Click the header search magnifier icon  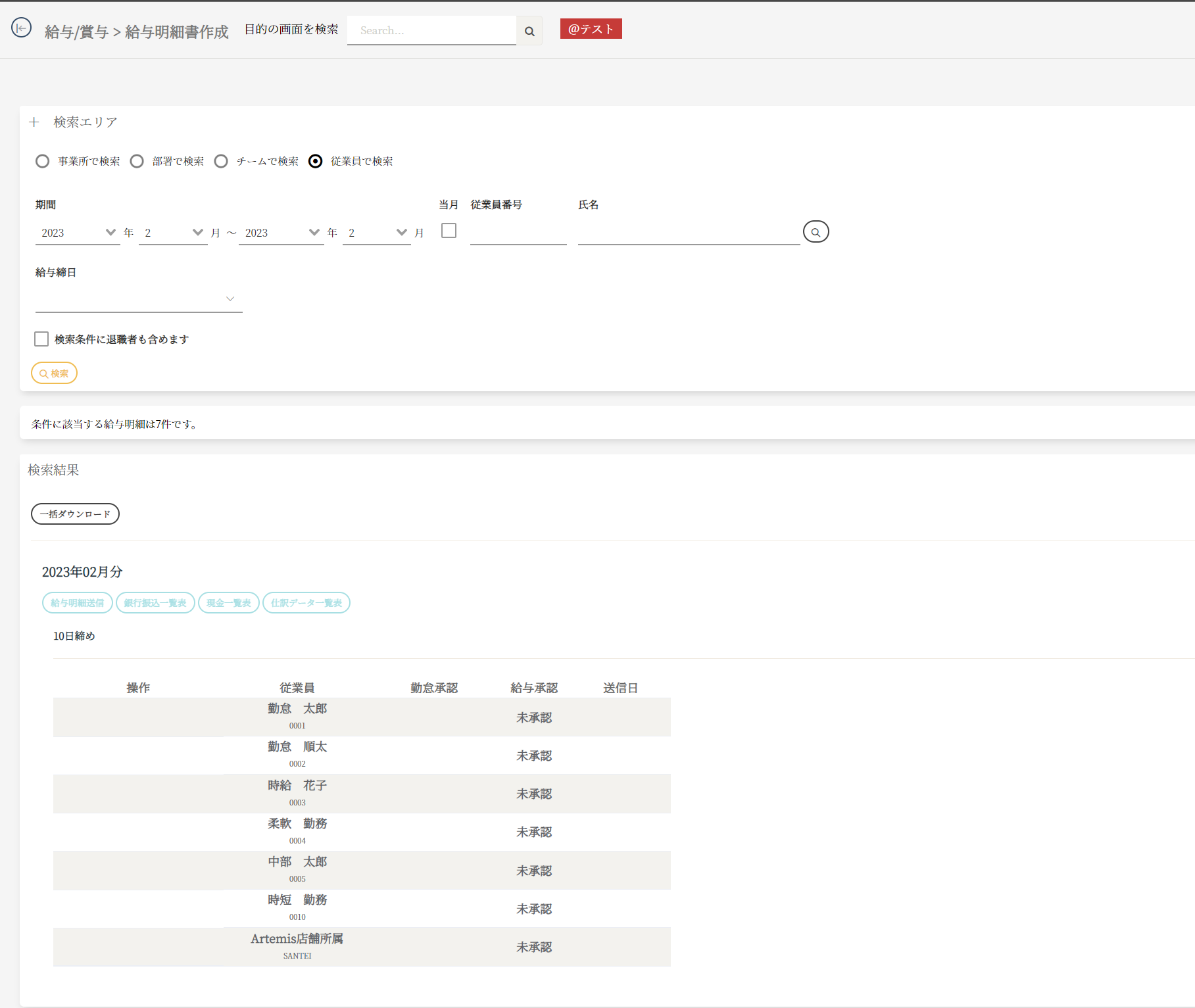point(529,31)
